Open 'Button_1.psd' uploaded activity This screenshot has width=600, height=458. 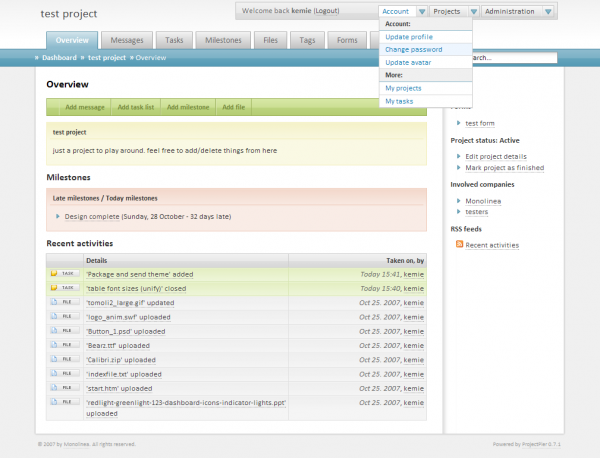pyautogui.click(x=126, y=331)
